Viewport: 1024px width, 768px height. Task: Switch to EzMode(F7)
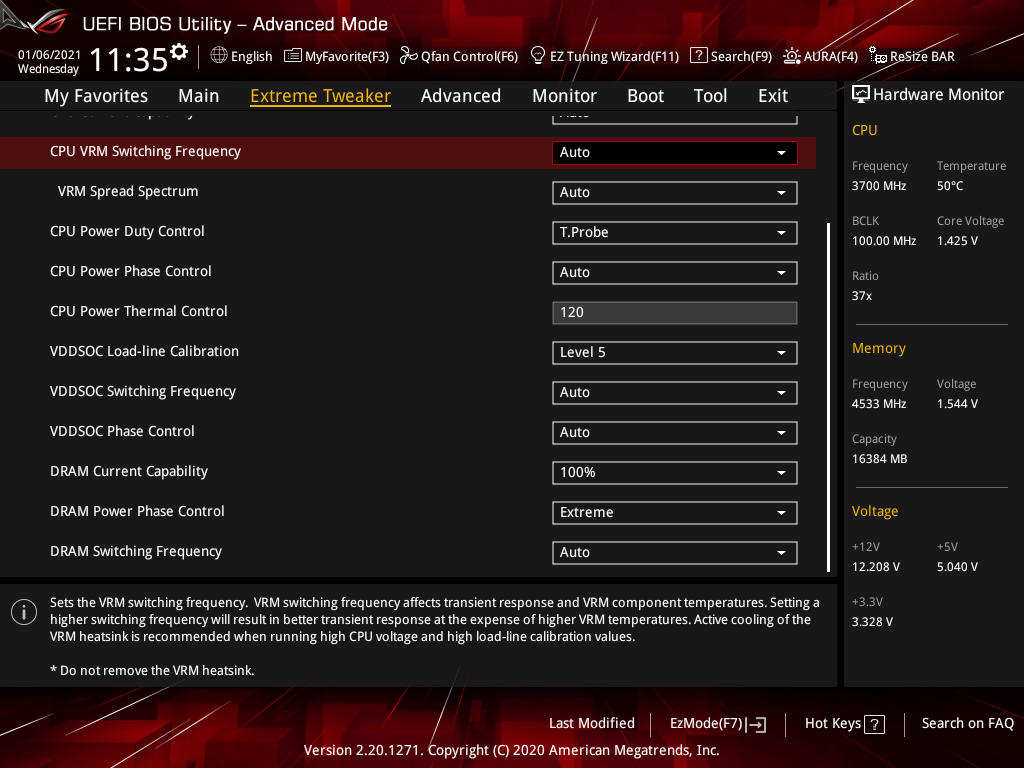(718, 724)
